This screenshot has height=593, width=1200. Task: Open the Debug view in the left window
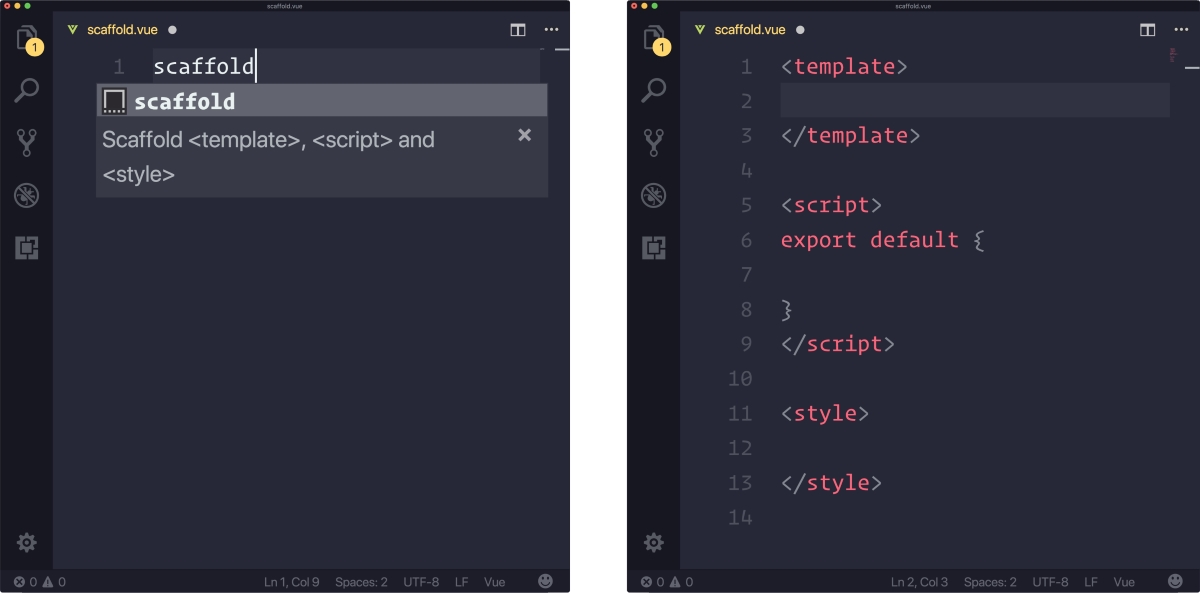click(x=27, y=195)
